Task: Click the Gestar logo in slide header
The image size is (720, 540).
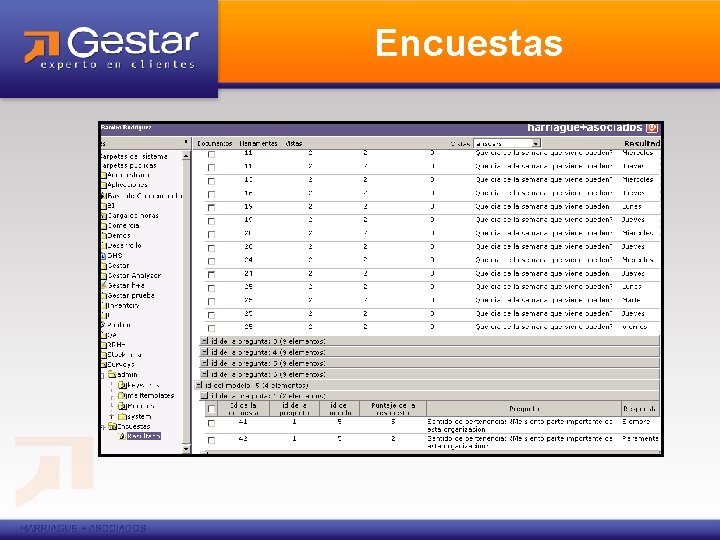Action: (x=112, y=48)
